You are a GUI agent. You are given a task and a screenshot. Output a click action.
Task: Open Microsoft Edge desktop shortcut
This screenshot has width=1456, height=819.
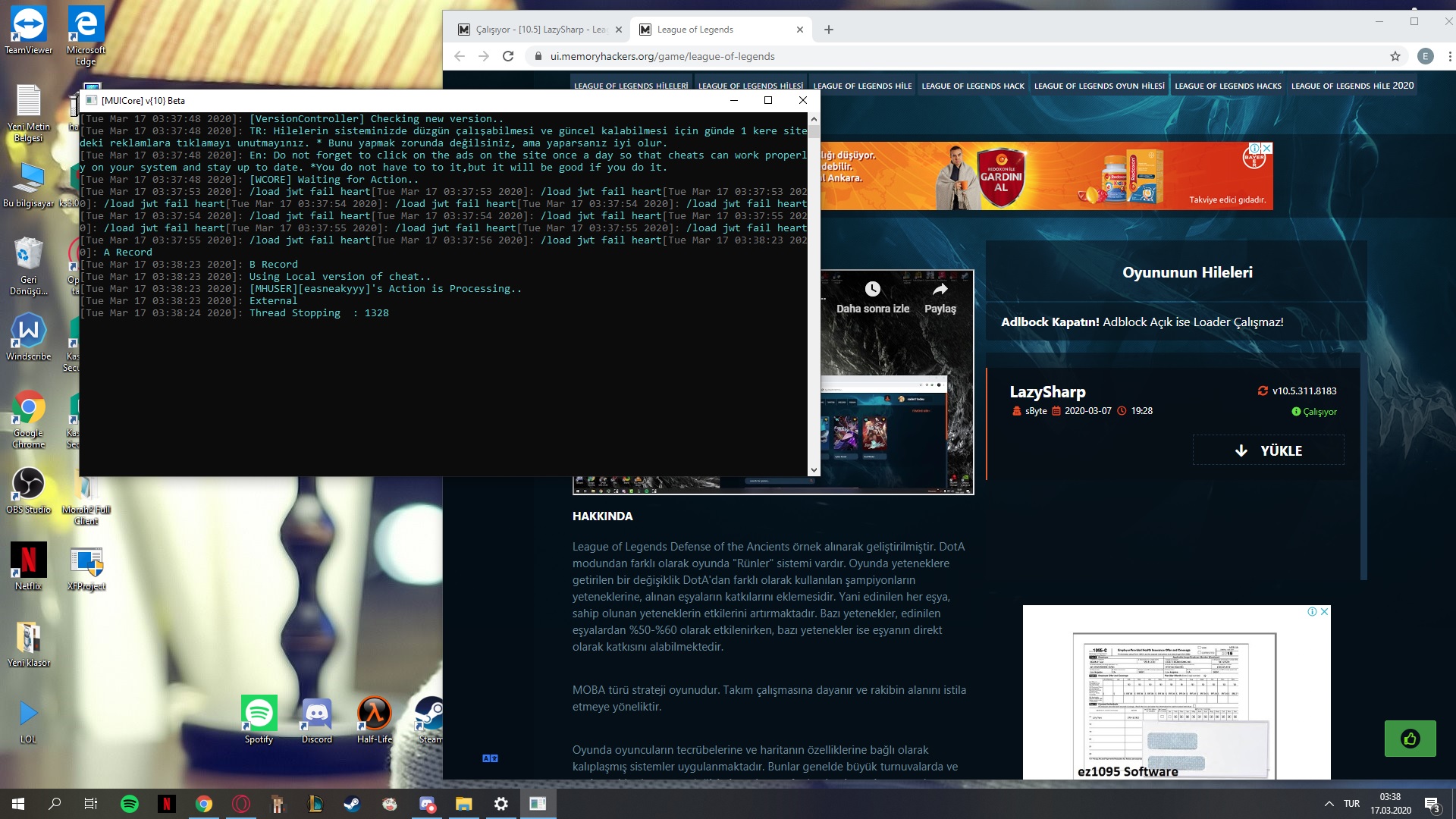pyautogui.click(x=86, y=36)
